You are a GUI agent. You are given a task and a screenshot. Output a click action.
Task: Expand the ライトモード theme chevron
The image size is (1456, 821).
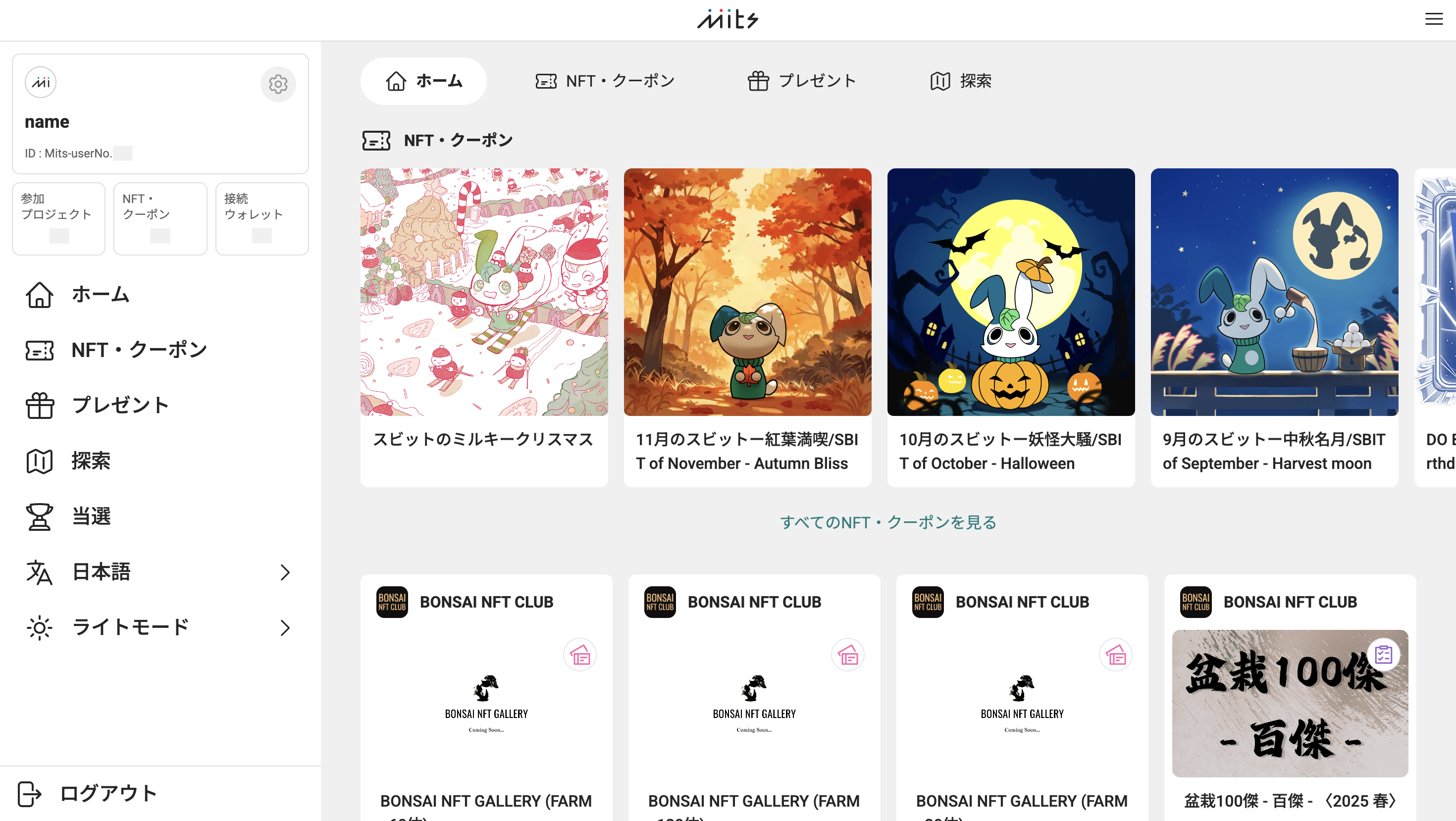point(285,628)
